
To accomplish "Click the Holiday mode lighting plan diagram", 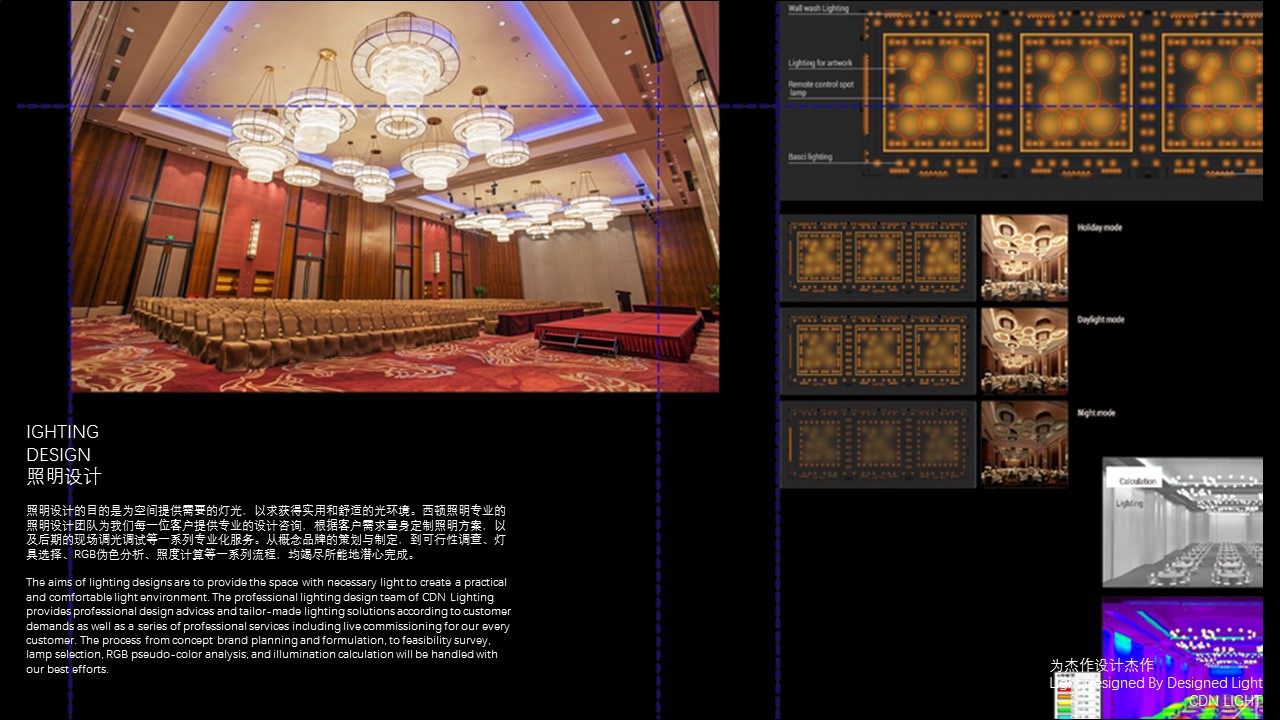I will point(877,258).
